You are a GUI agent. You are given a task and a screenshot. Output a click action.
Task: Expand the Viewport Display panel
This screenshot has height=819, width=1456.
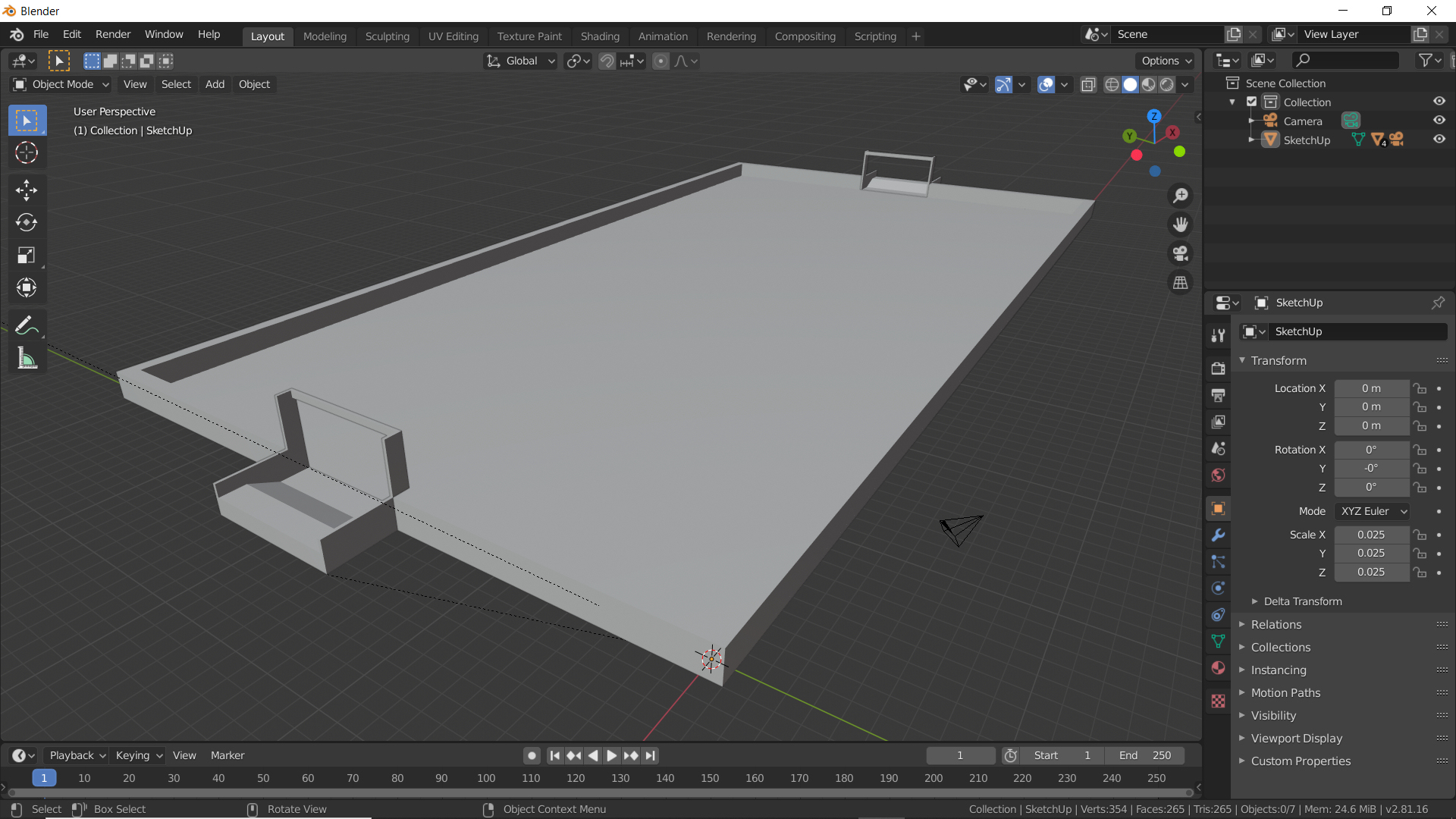[x=1296, y=739]
